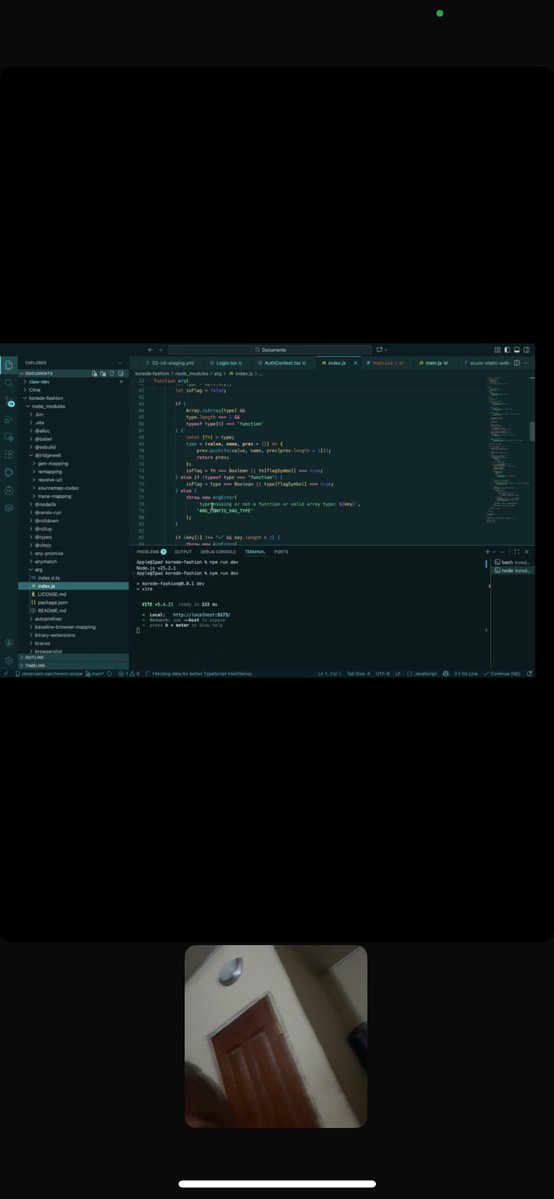
Task: Open Accounts icon at activity bar bottom
Action: [9, 643]
